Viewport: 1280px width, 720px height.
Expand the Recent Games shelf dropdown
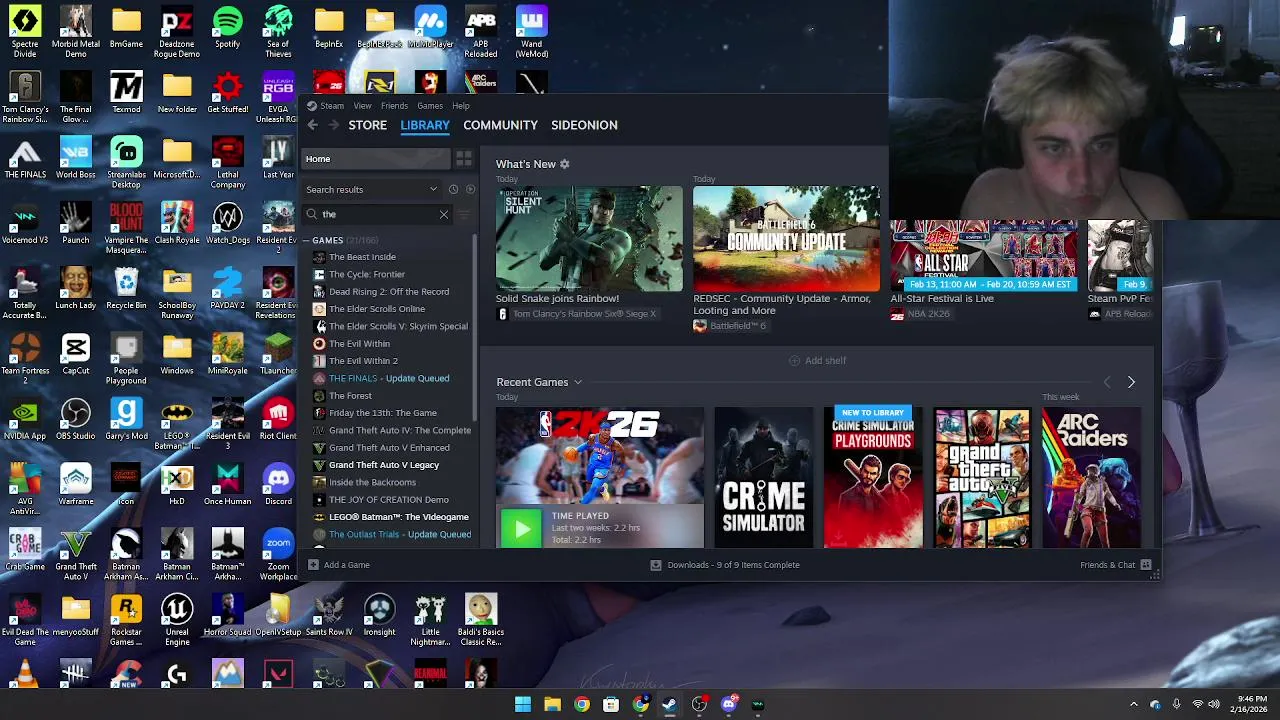click(577, 382)
